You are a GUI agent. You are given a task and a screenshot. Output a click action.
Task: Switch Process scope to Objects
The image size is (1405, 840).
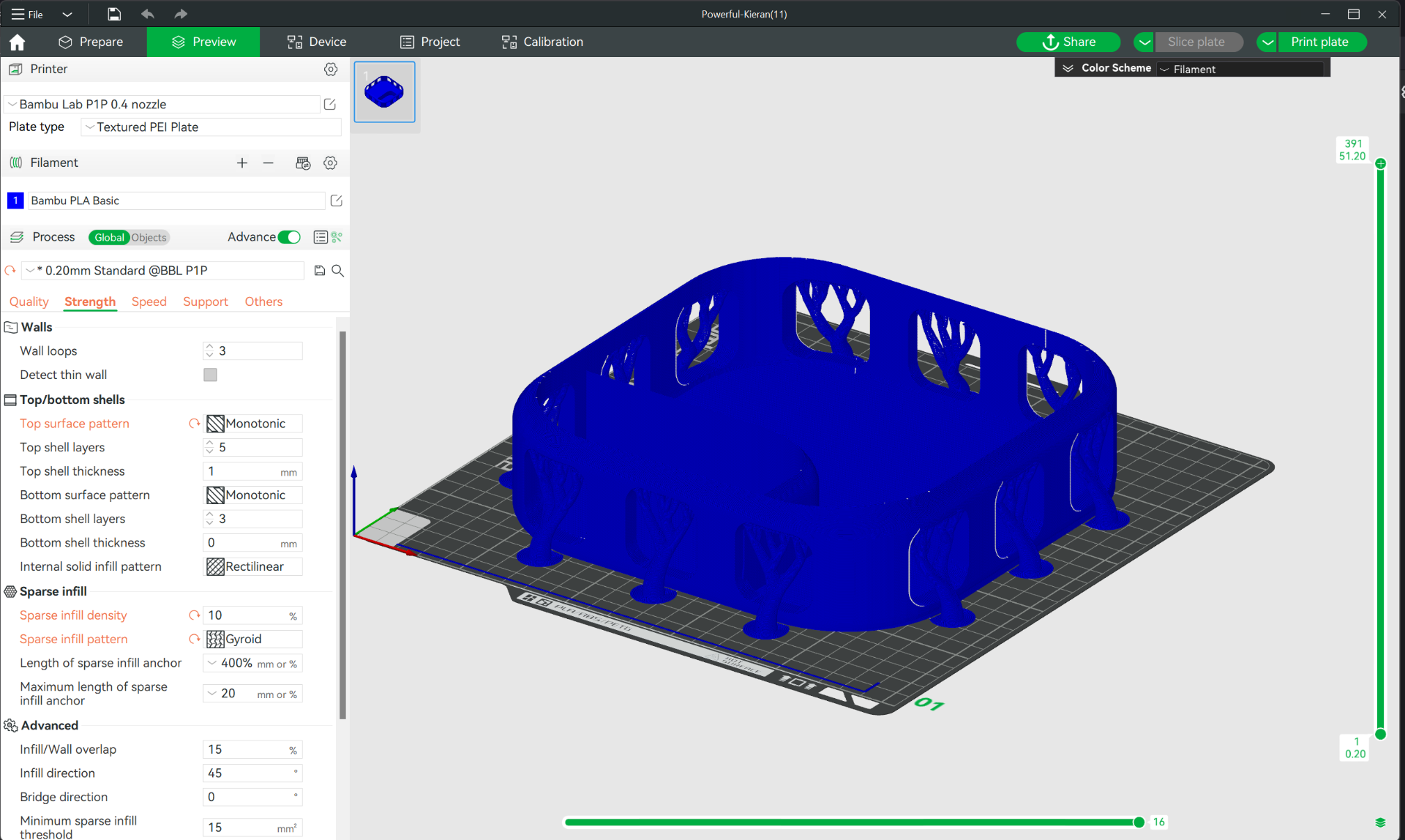149,237
